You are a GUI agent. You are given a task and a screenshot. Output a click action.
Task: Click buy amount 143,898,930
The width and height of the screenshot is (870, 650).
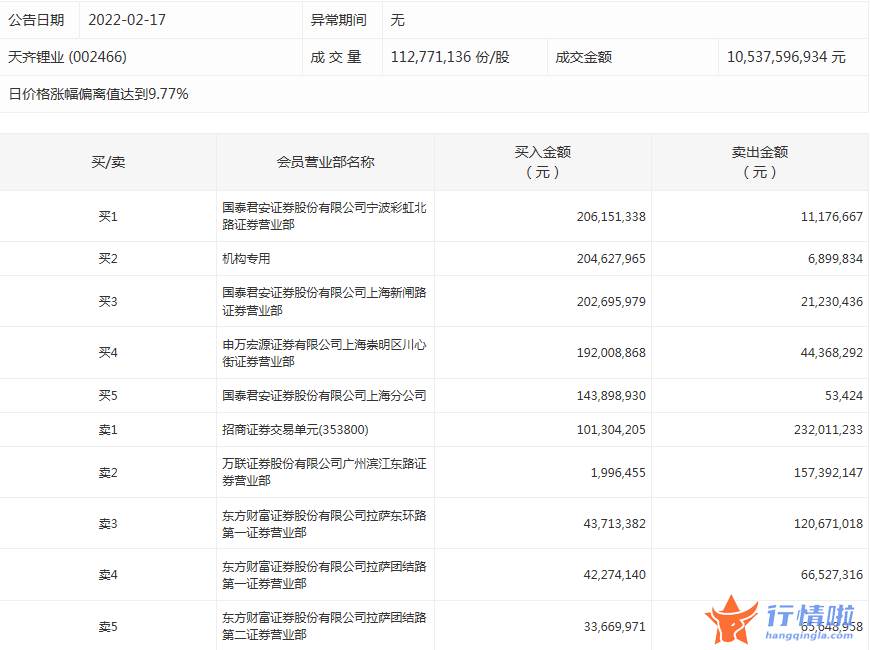611,396
